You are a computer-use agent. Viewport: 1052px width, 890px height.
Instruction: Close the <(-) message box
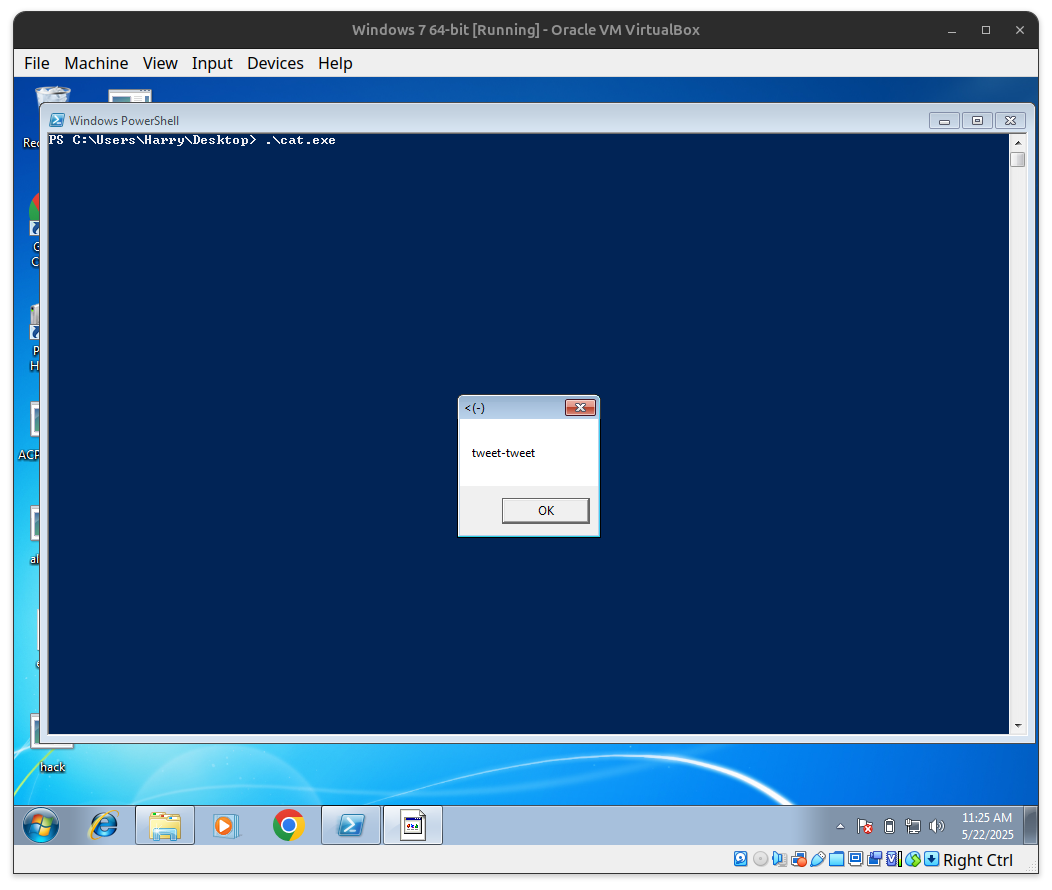pyautogui.click(x=580, y=407)
